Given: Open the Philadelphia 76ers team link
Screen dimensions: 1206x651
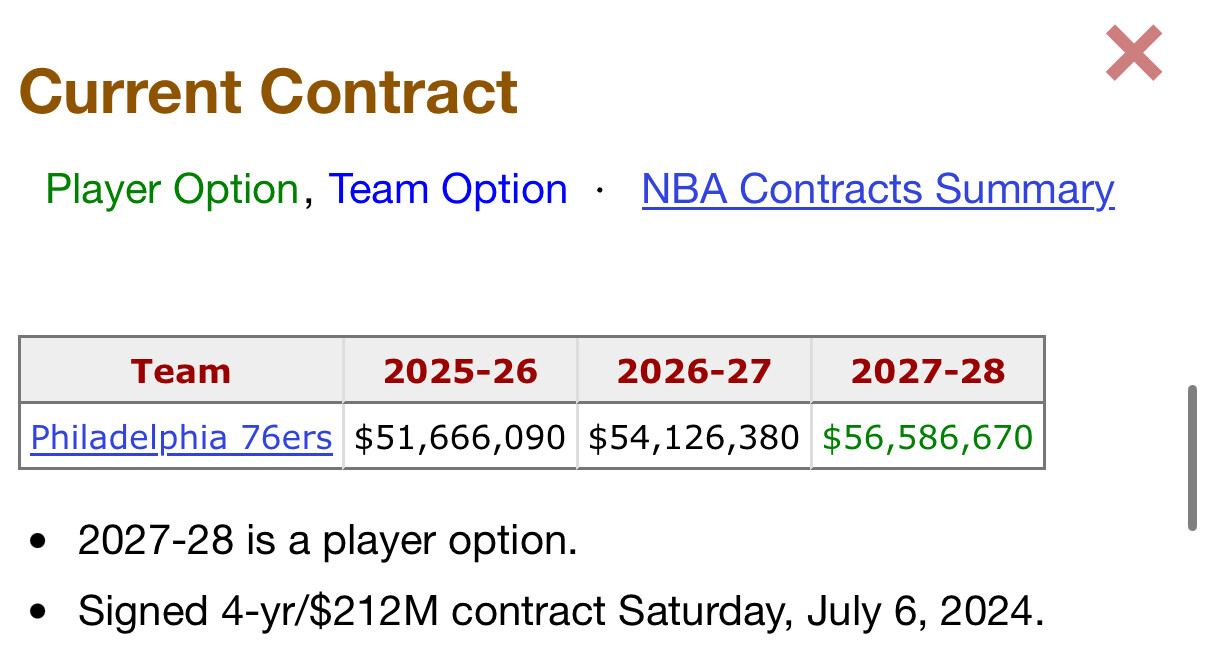Looking at the screenshot, I should [x=181, y=437].
